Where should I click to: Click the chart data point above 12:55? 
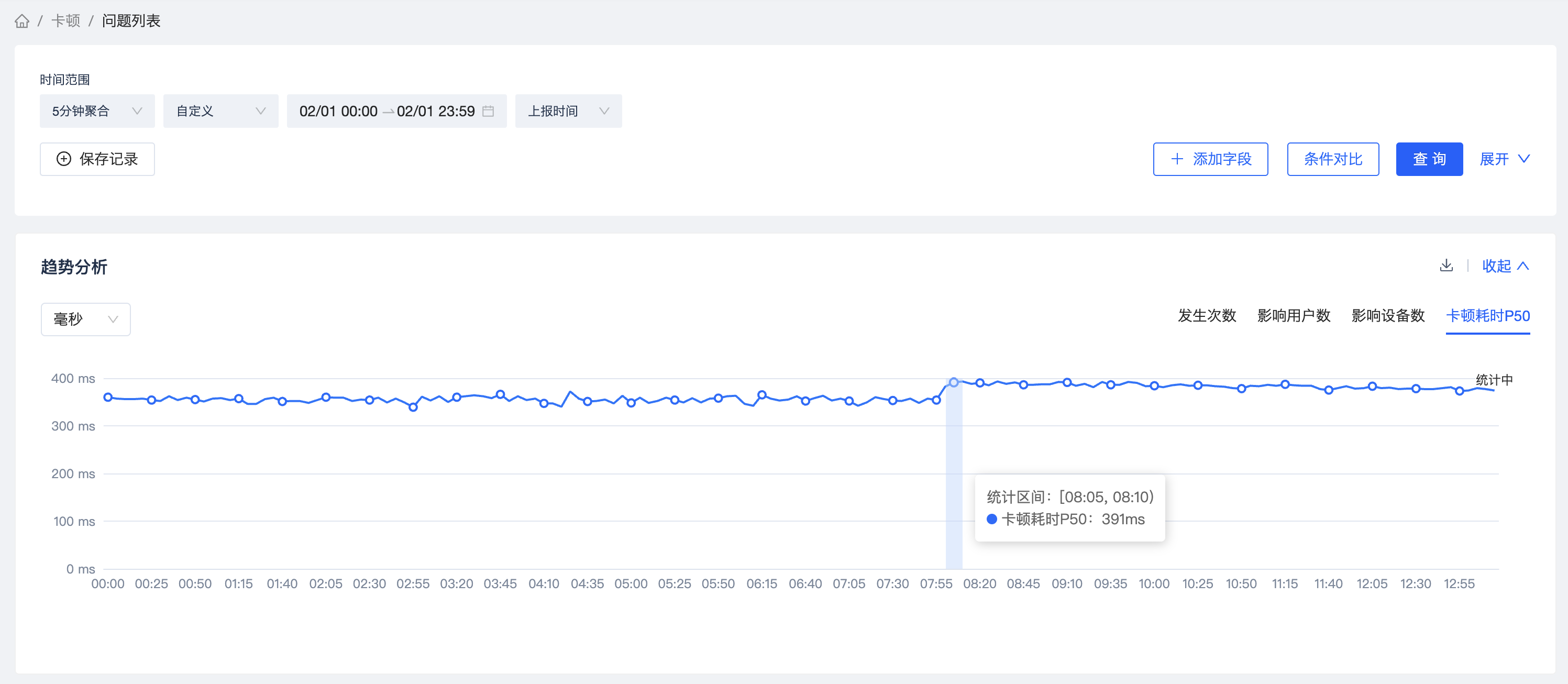point(1459,391)
